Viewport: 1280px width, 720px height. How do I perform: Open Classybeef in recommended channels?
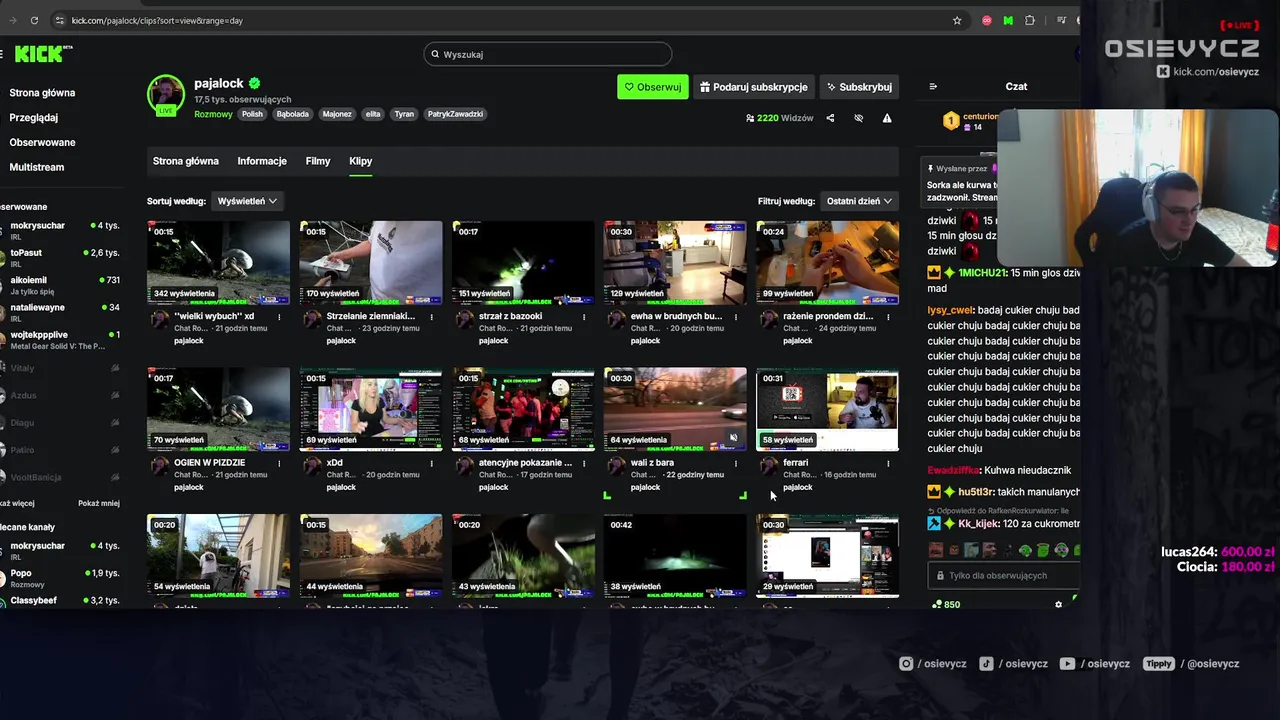pos(60,601)
